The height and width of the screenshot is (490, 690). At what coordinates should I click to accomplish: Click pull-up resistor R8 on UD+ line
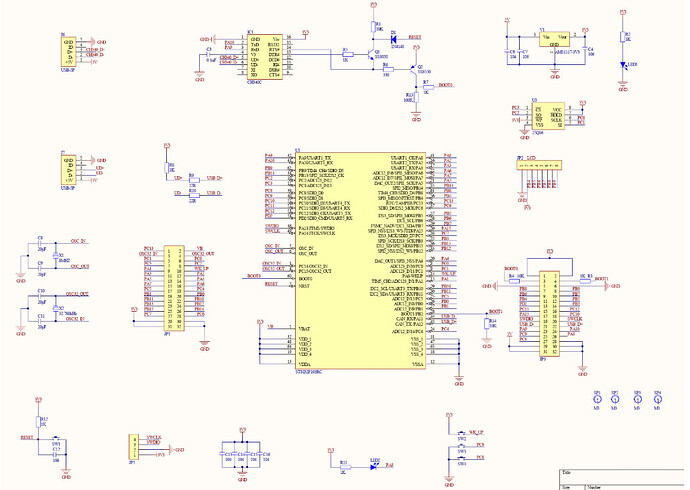(x=166, y=168)
